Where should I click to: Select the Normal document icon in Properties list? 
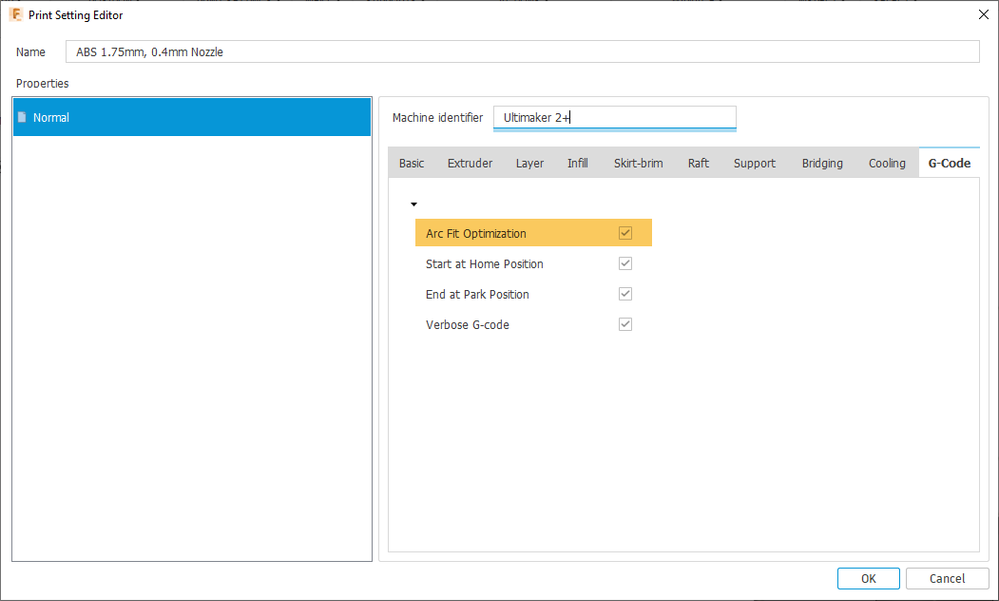point(22,117)
